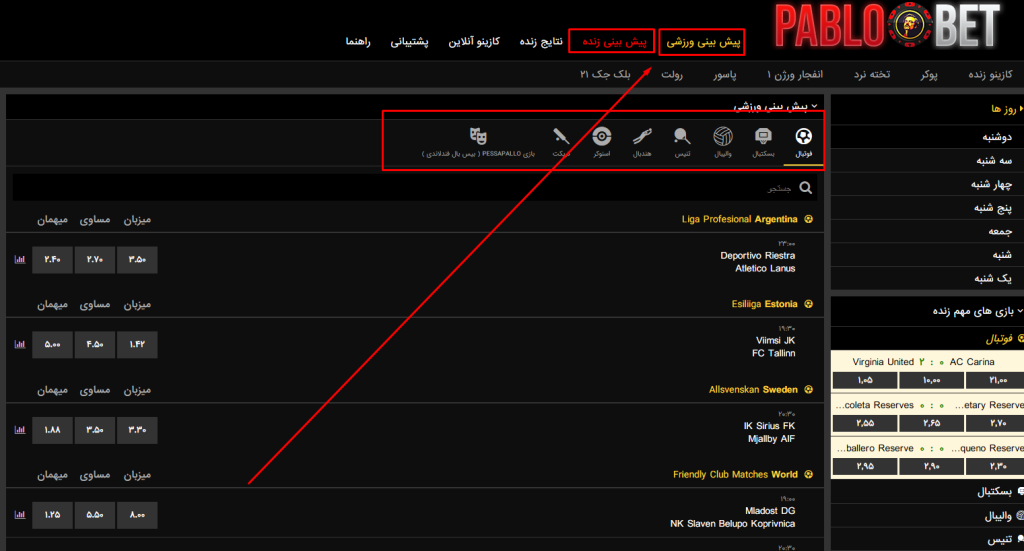Open the Allsvenskan Sweden league header
The image size is (1024, 551).
(753, 390)
